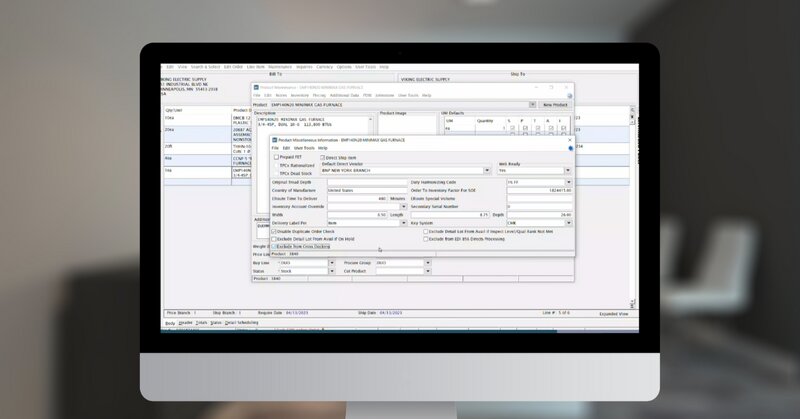
Task: Switch to the Detail Scheduling tab
Action: [x=242, y=323]
